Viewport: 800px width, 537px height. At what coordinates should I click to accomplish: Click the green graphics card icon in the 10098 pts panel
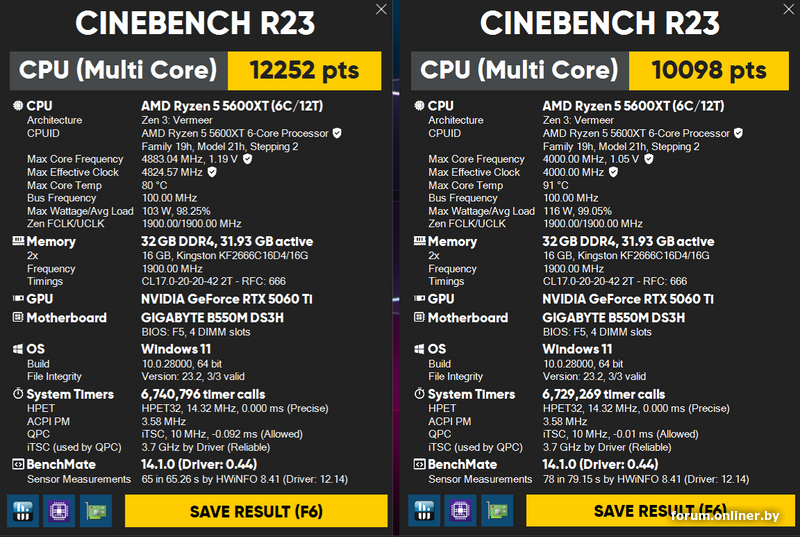(x=497, y=510)
